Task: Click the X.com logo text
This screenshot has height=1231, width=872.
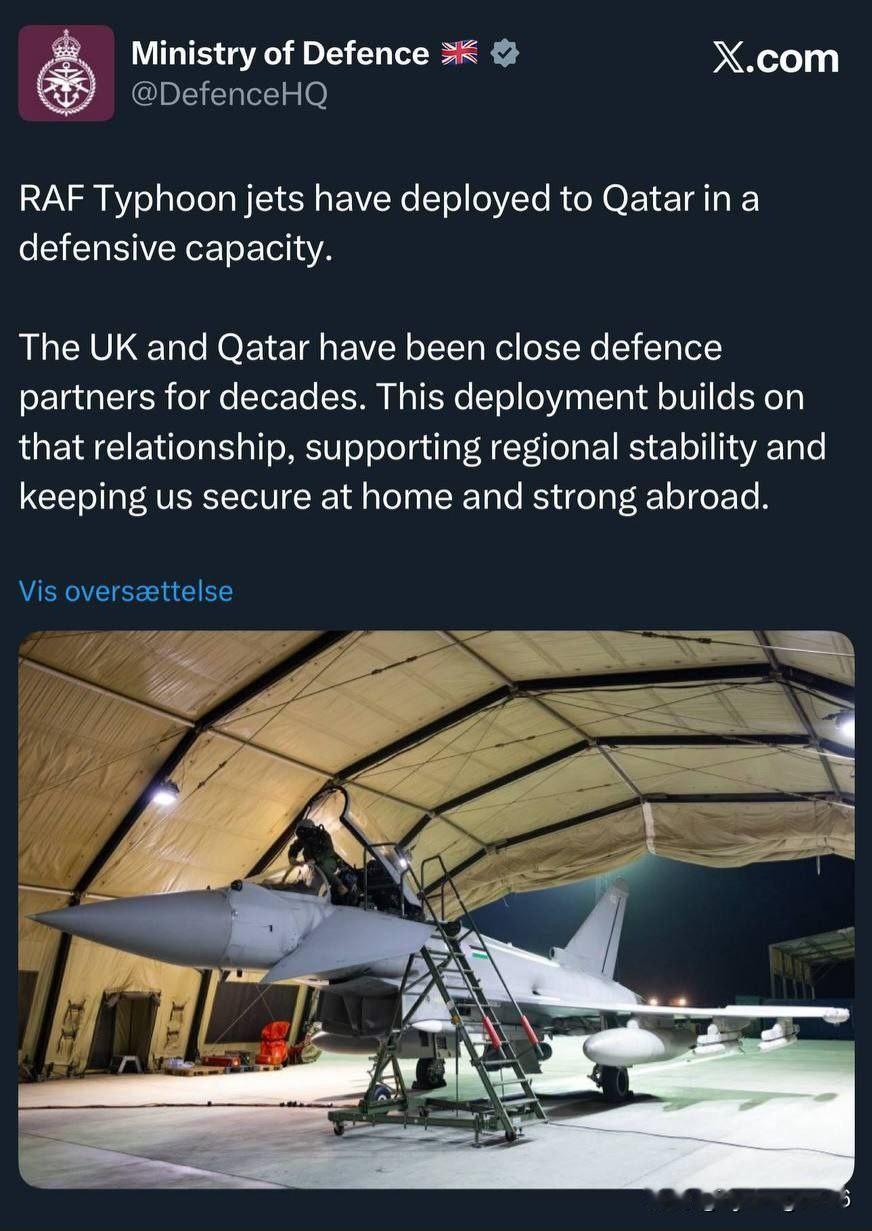Action: pyautogui.click(x=778, y=55)
